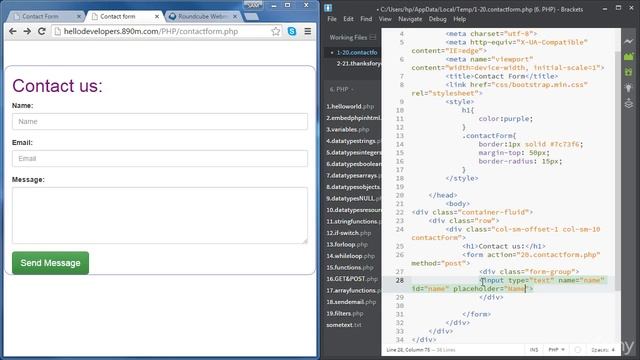Viewport: 640px width, 360px height.
Task: Open the Help menu in Brackets
Action: coord(460,19)
